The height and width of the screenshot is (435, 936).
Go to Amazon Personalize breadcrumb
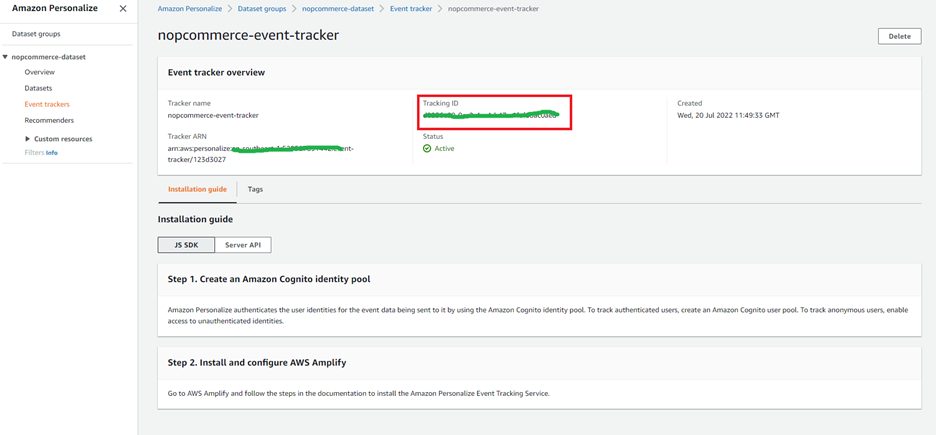tap(190, 9)
